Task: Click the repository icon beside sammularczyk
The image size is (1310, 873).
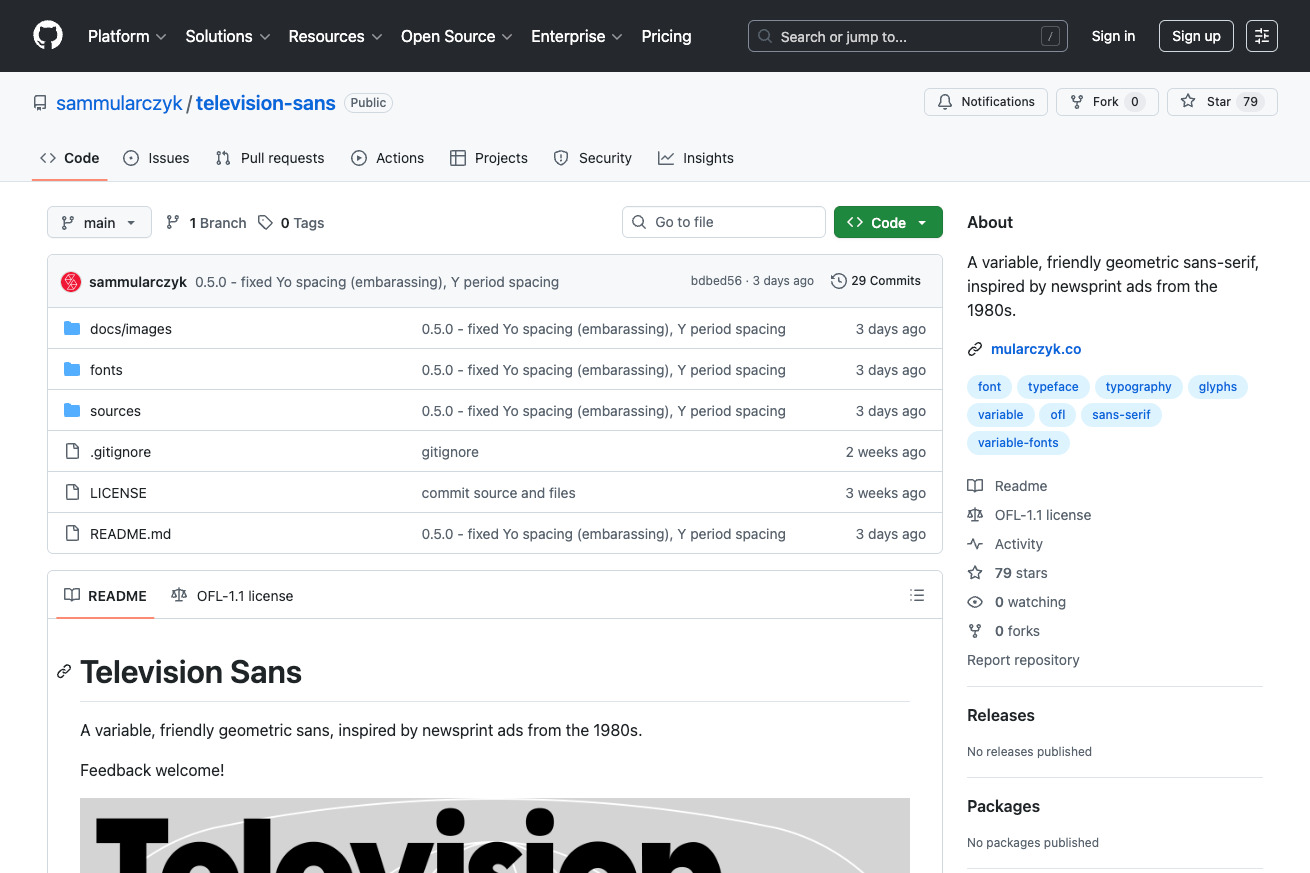Action: [x=40, y=103]
